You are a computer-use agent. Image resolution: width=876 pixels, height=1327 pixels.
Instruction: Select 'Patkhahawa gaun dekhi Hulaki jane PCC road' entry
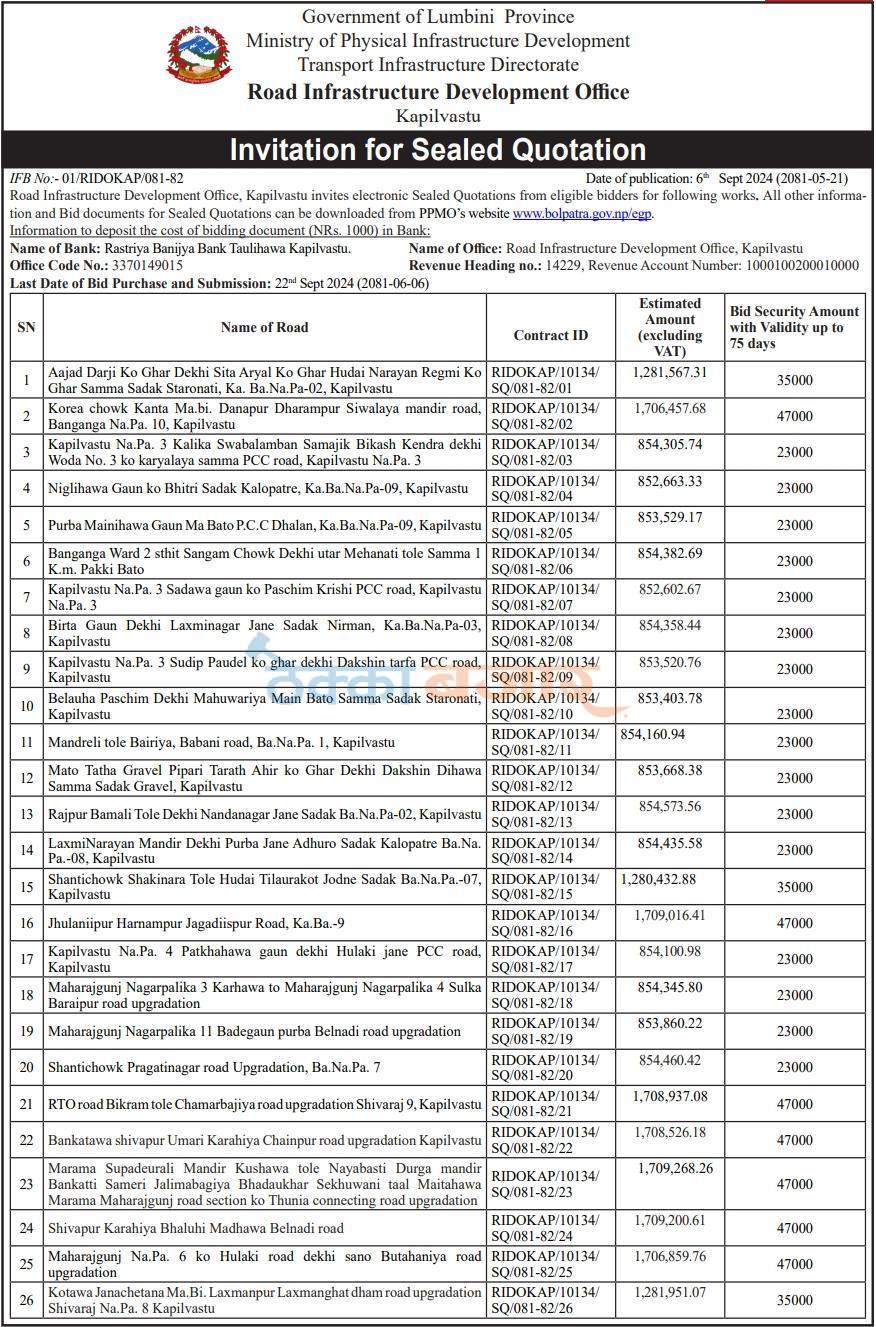pos(265,958)
